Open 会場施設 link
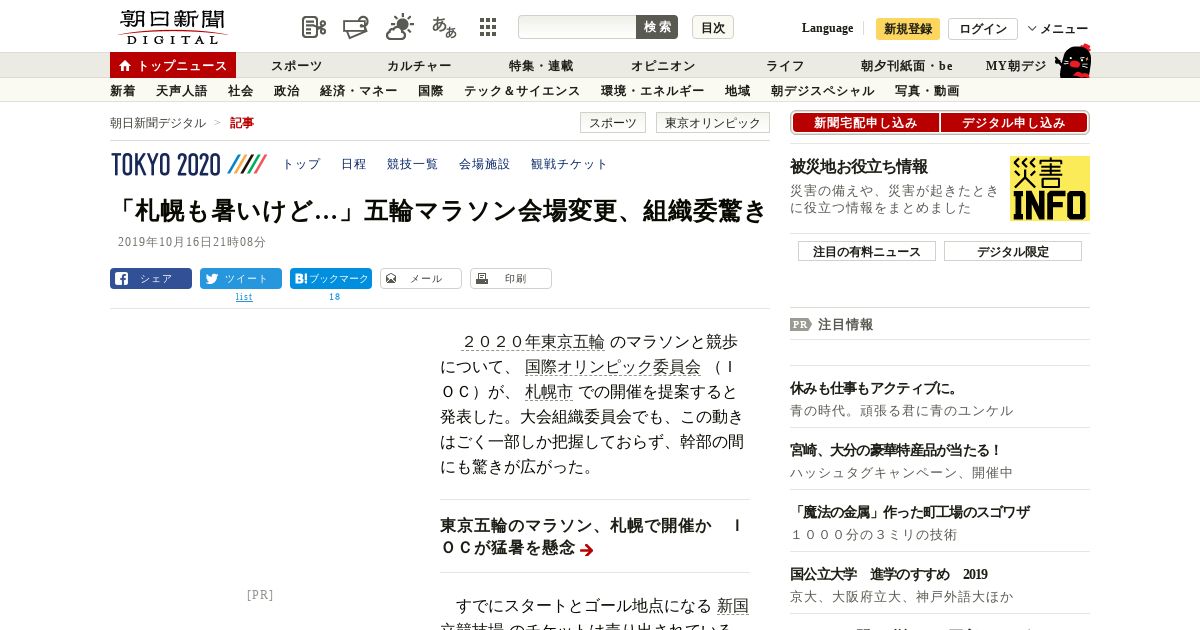 pos(485,164)
